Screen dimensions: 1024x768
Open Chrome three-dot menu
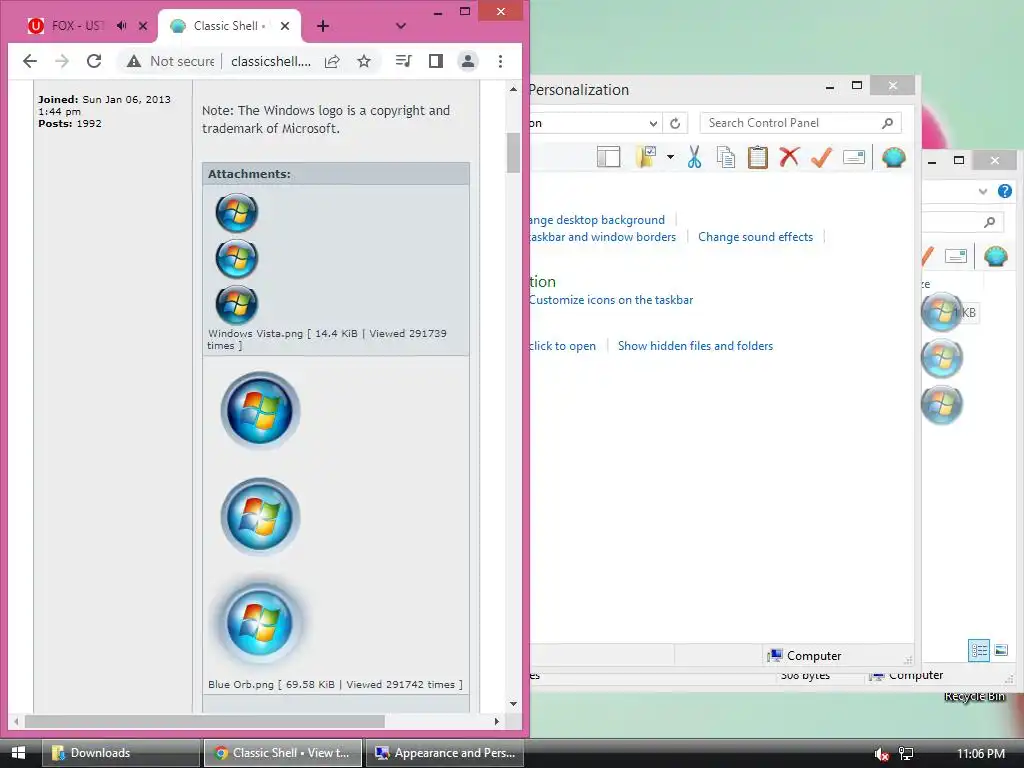click(x=500, y=61)
